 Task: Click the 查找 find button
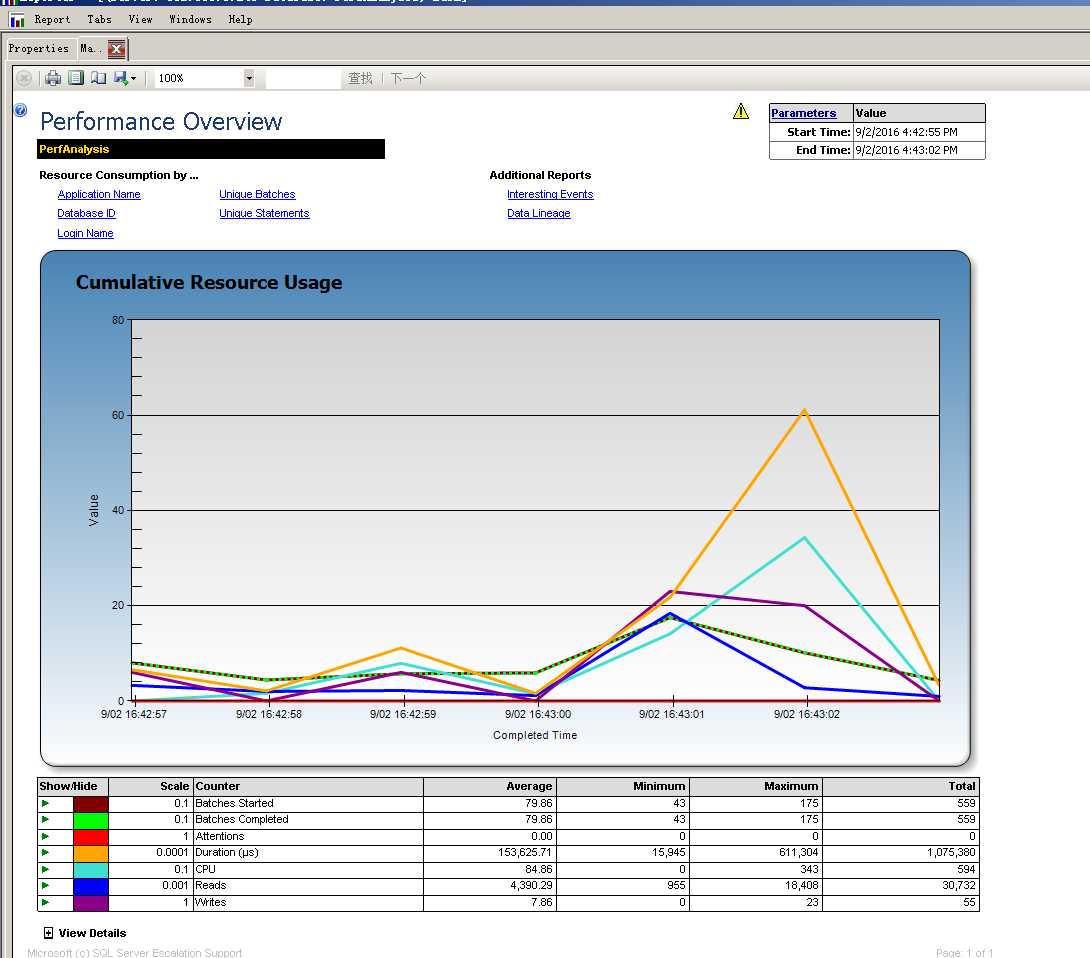[360, 79]
